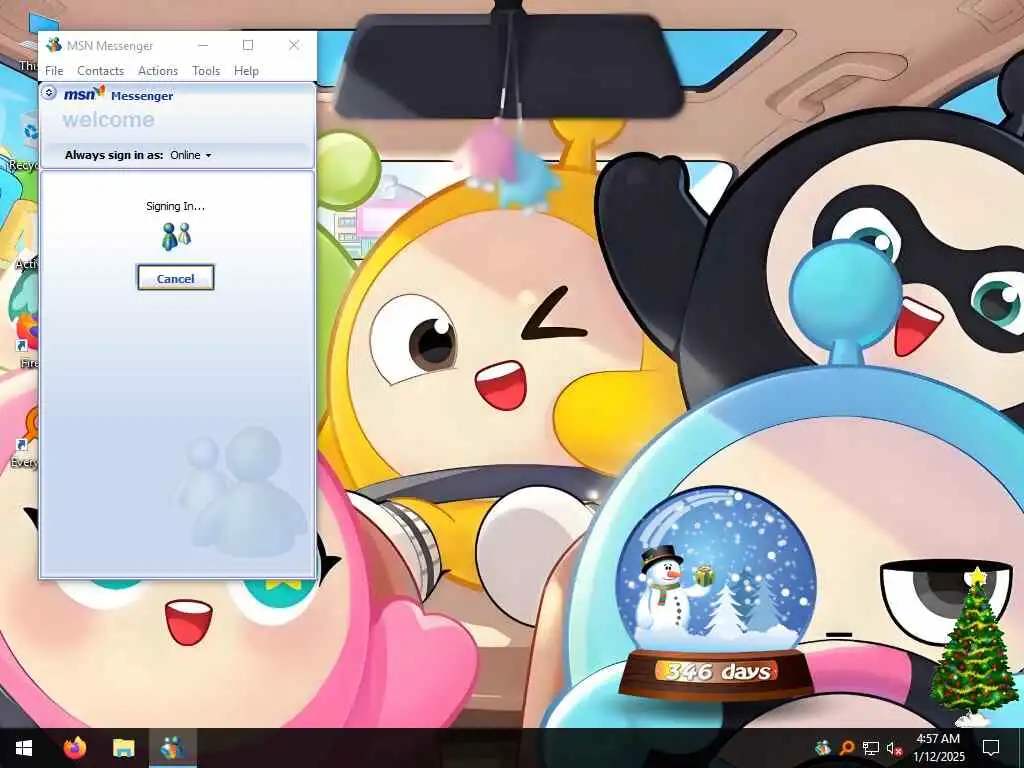
Task: Click the Always sign in as label
Action: (x=114, y=155)
